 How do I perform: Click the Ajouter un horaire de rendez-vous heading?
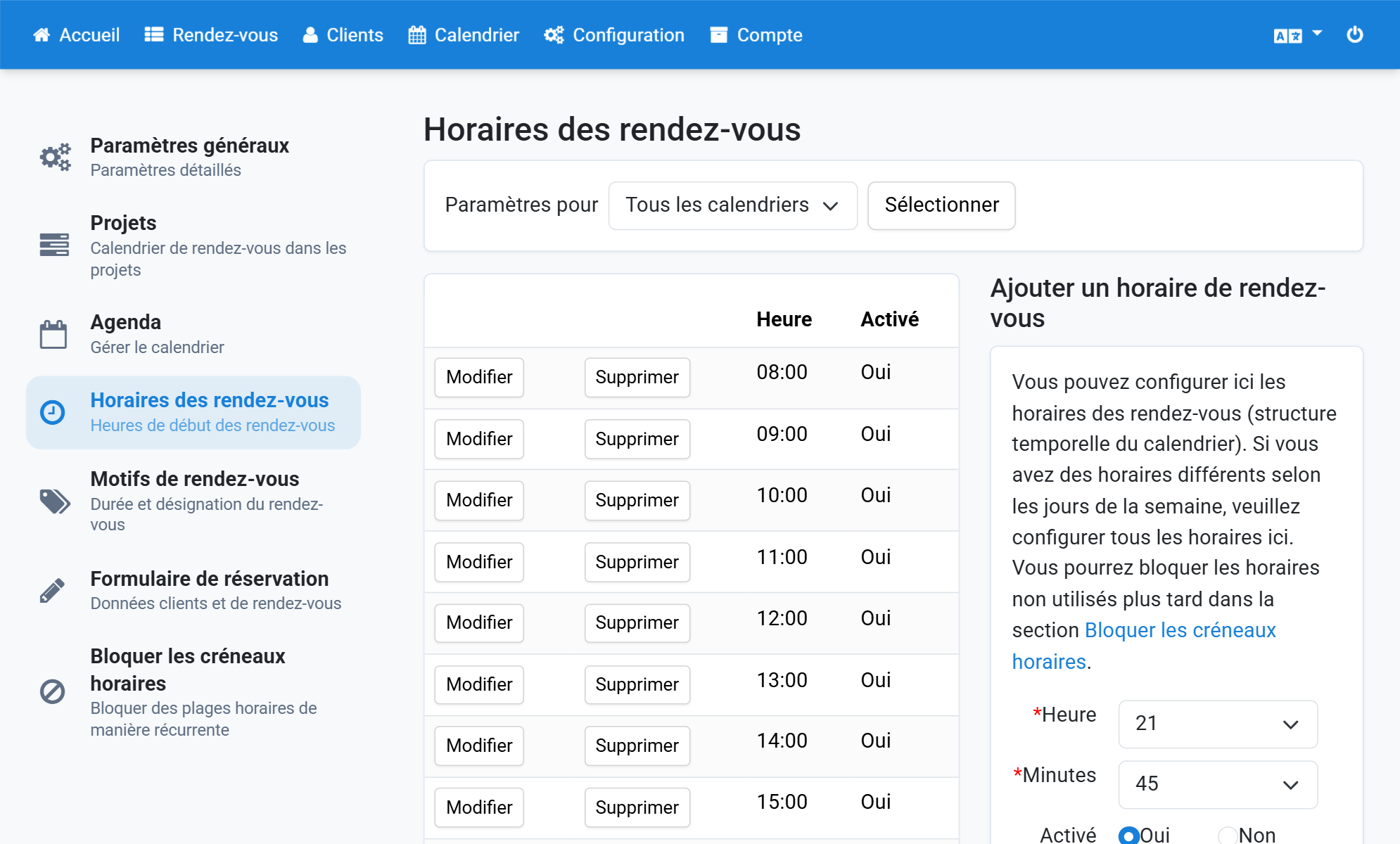[1158, 303]
